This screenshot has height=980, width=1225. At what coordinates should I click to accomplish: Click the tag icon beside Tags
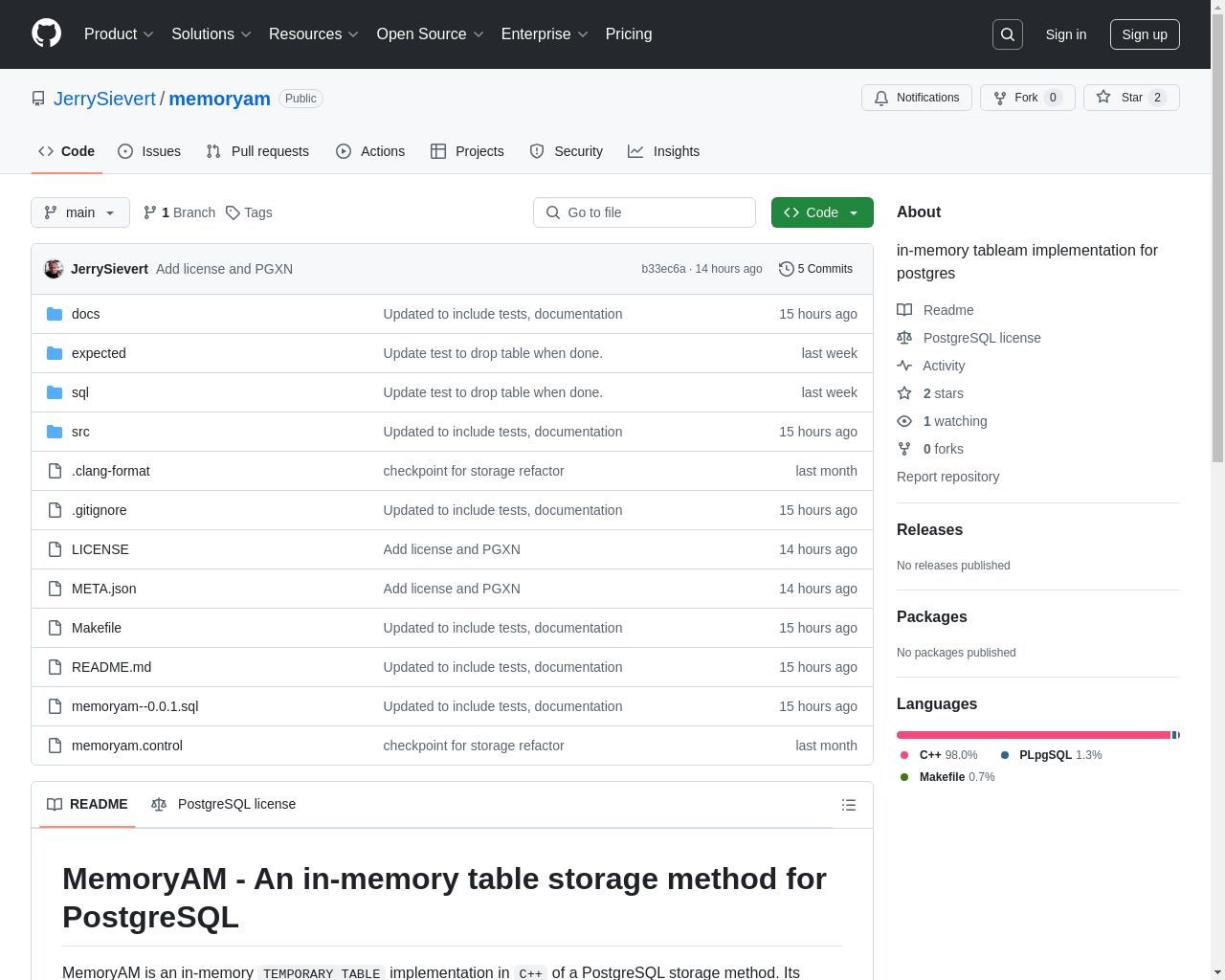[x=233, y=212]
